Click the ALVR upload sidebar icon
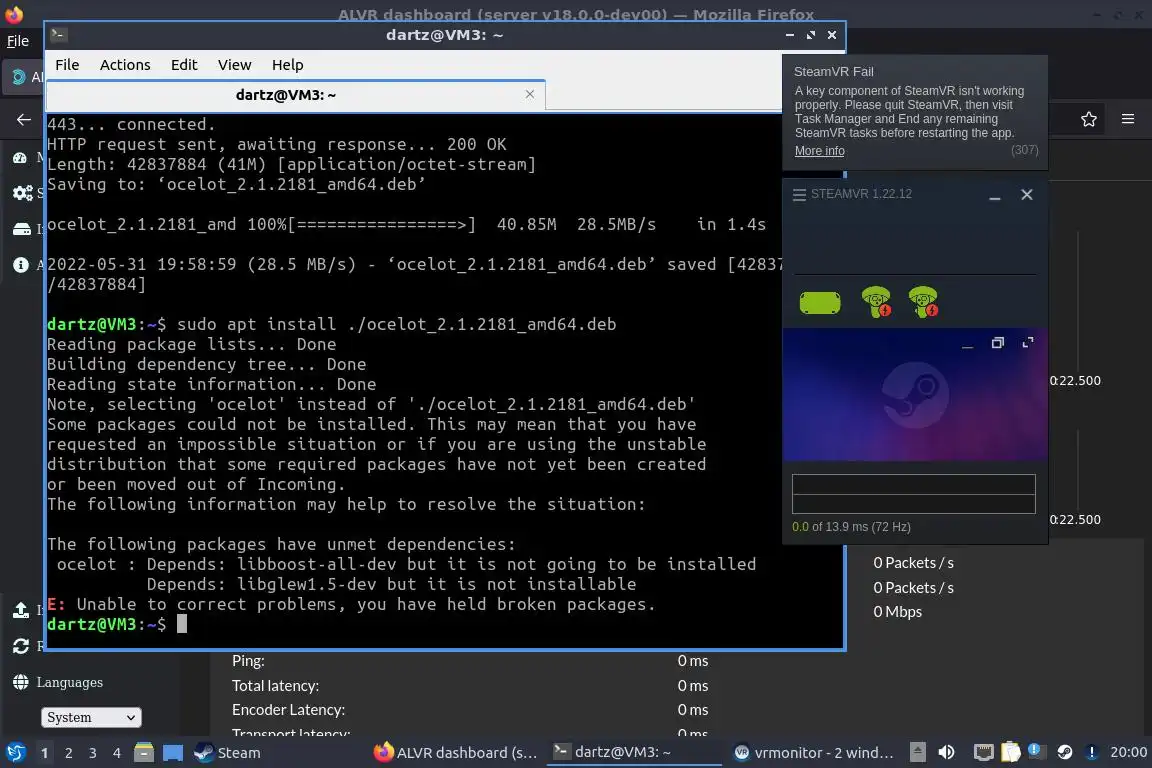 pyautogui.click(x=21, y=610)
